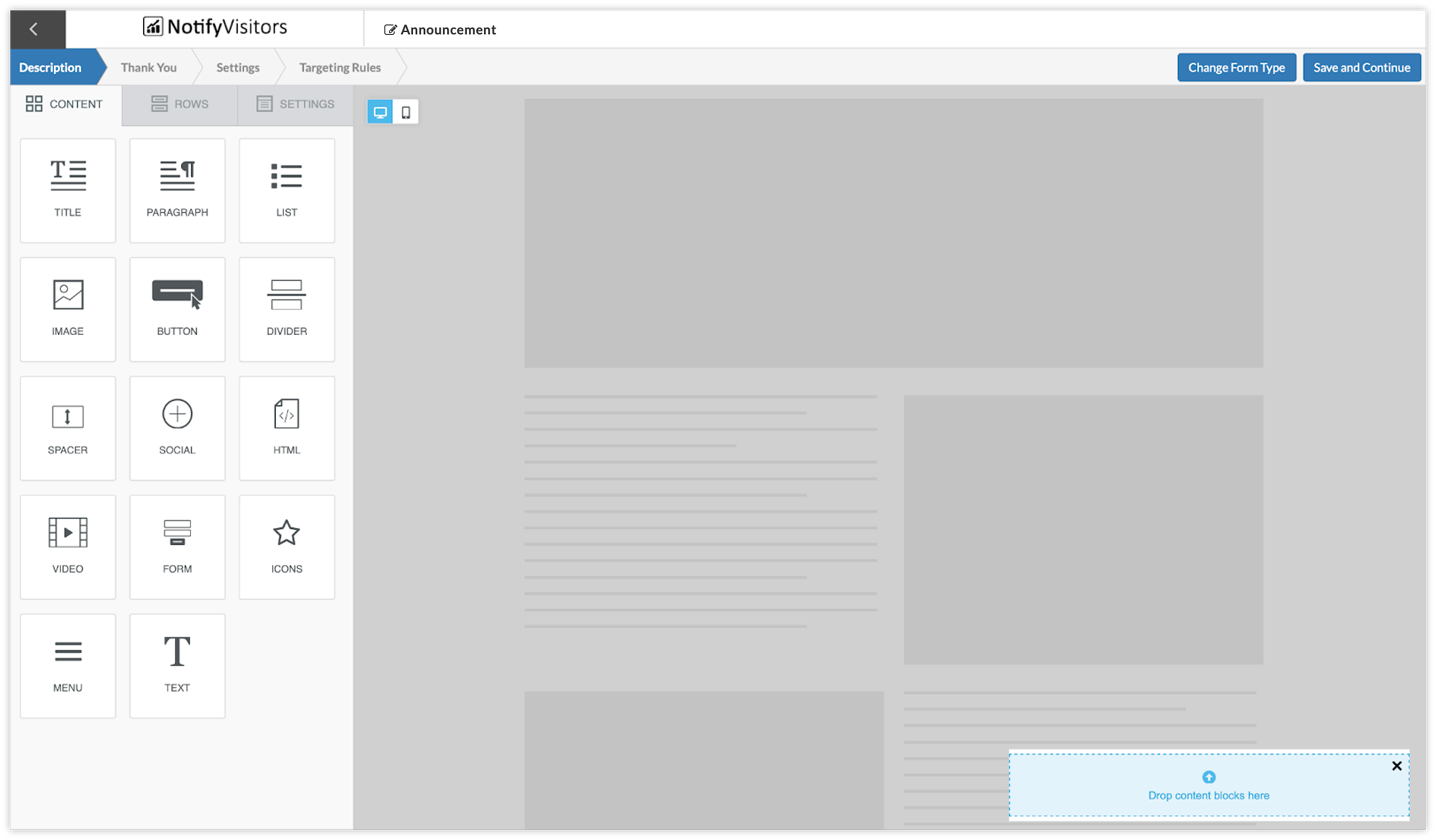Select the Spacer content block

pos(68,428)
